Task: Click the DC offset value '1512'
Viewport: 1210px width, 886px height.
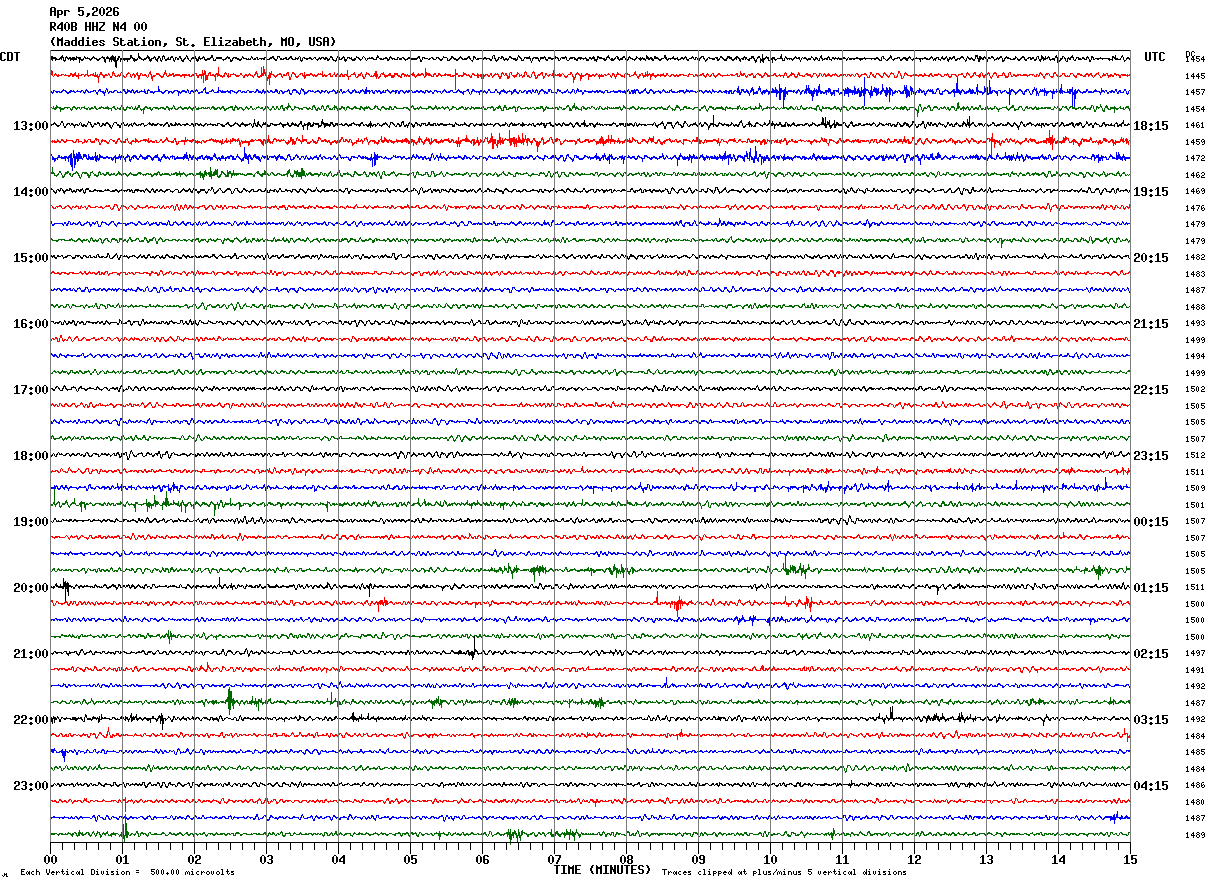Action: pyautogui.click(x=1195, y=455)
